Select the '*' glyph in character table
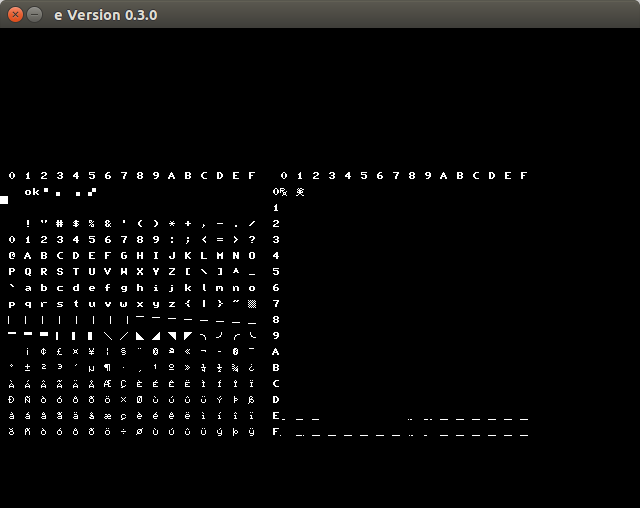Viewport: 640px width, 508px height. click(172, 224)
